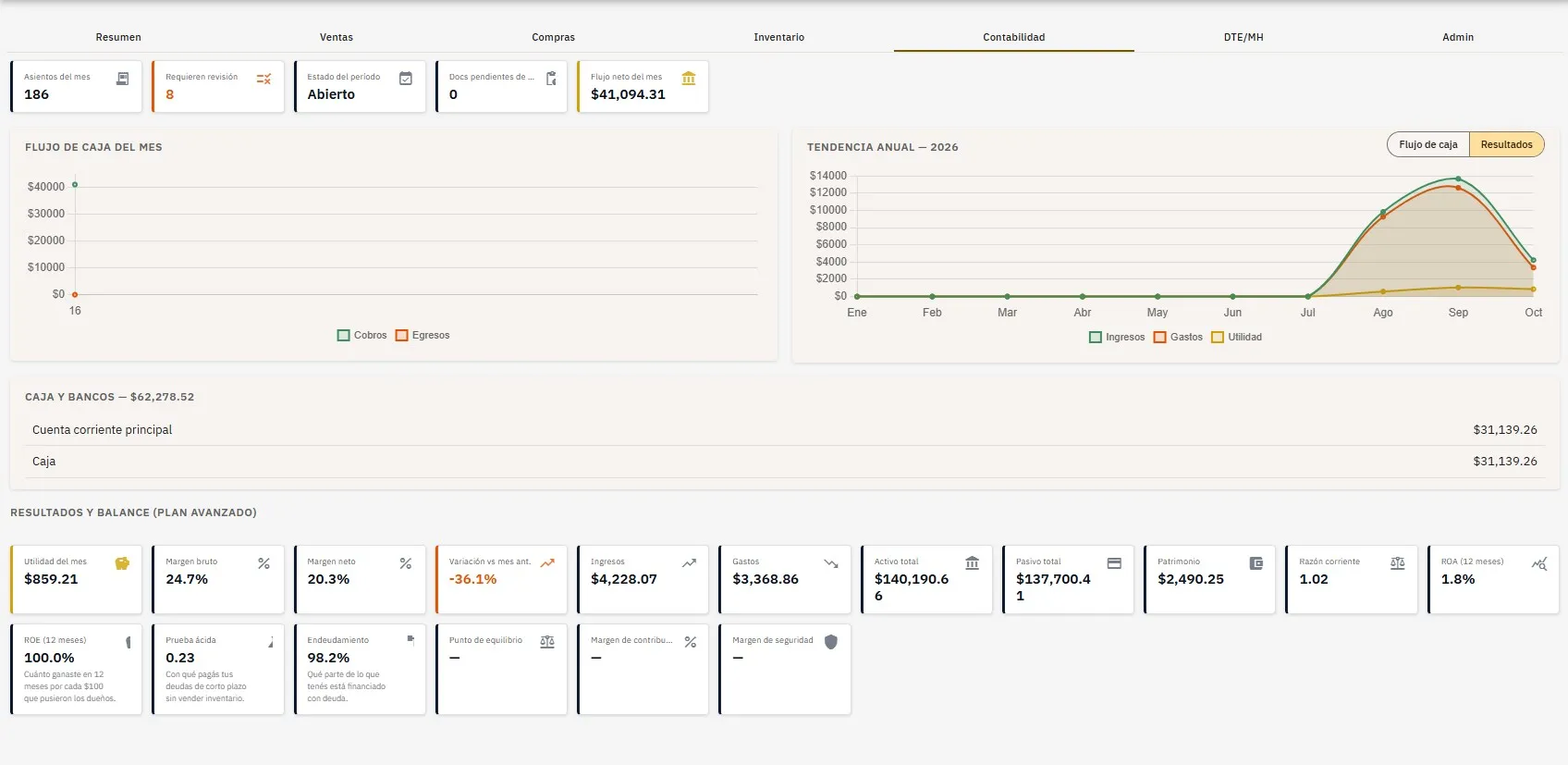Click falling trend icon on Gastos card
1568x765 pixels.
click(831, 563)
